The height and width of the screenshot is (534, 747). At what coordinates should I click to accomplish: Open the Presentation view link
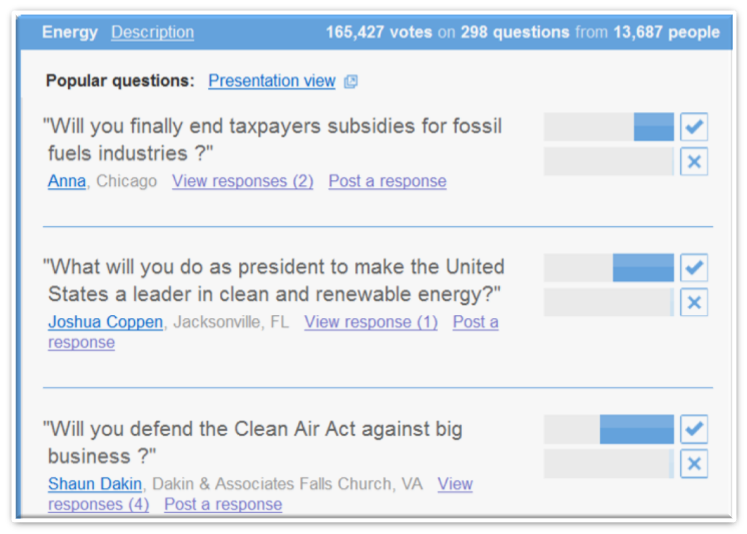pyautogui.click(x=271, y=81)
